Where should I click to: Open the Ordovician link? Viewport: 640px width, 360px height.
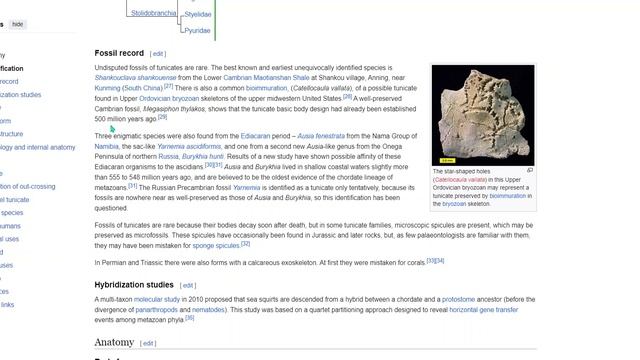[x=154, y=98]
